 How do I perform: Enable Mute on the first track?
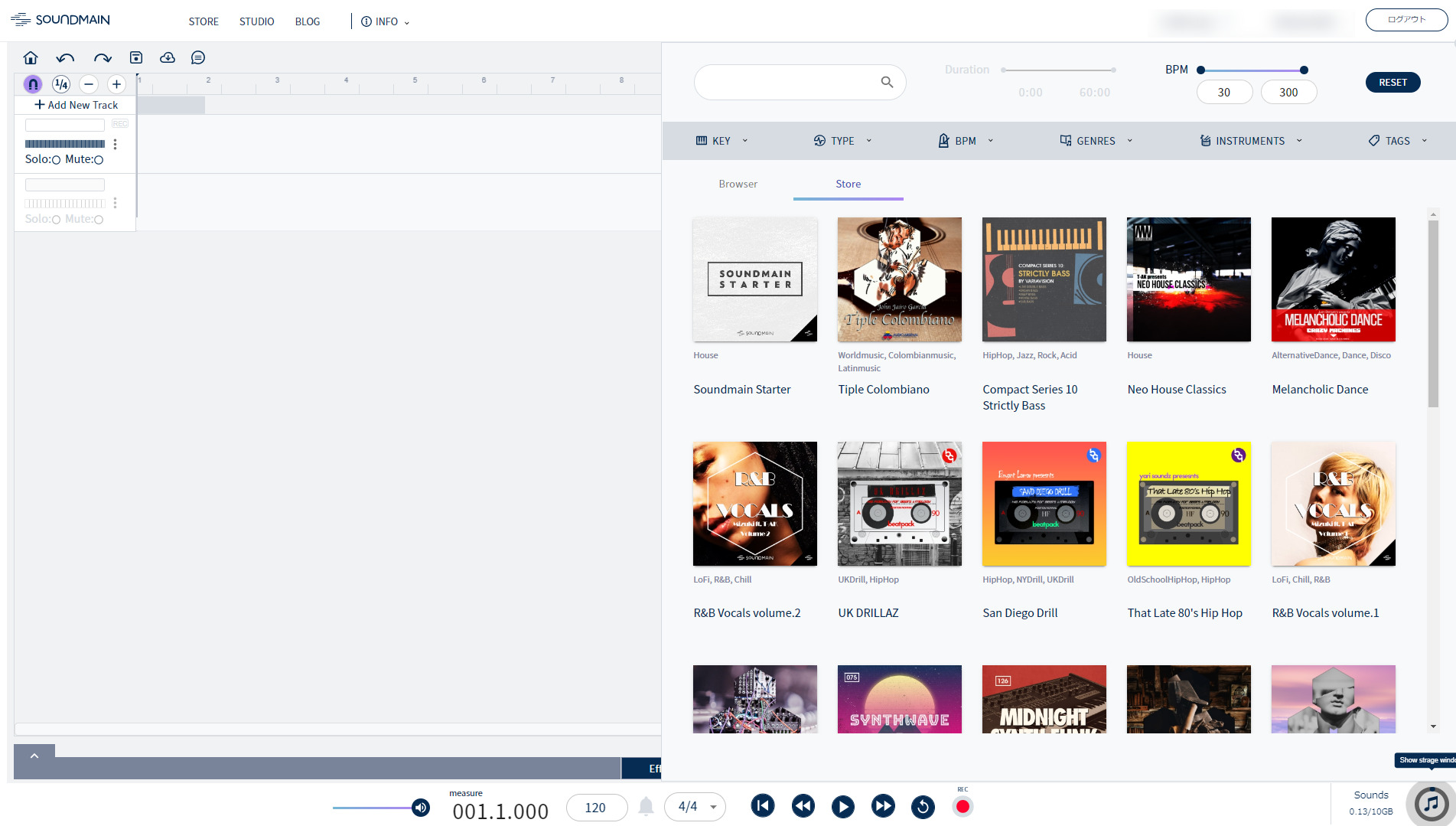pyautogui.click(x=99, y=160)
